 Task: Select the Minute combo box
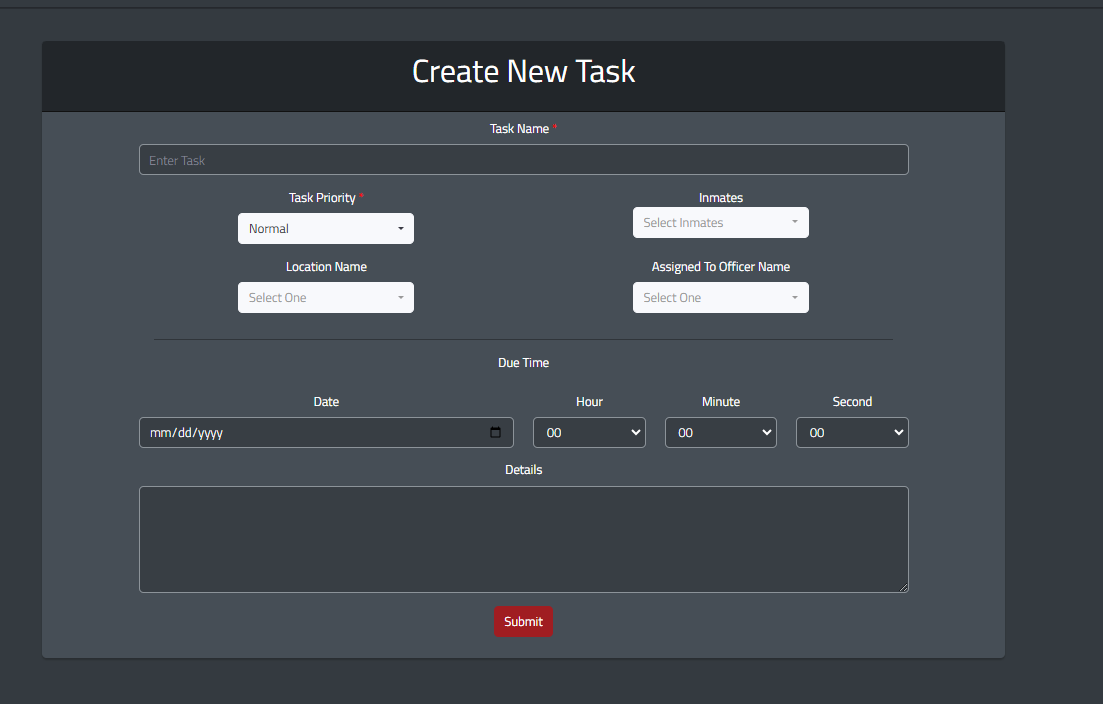click(x=720, y=432)
